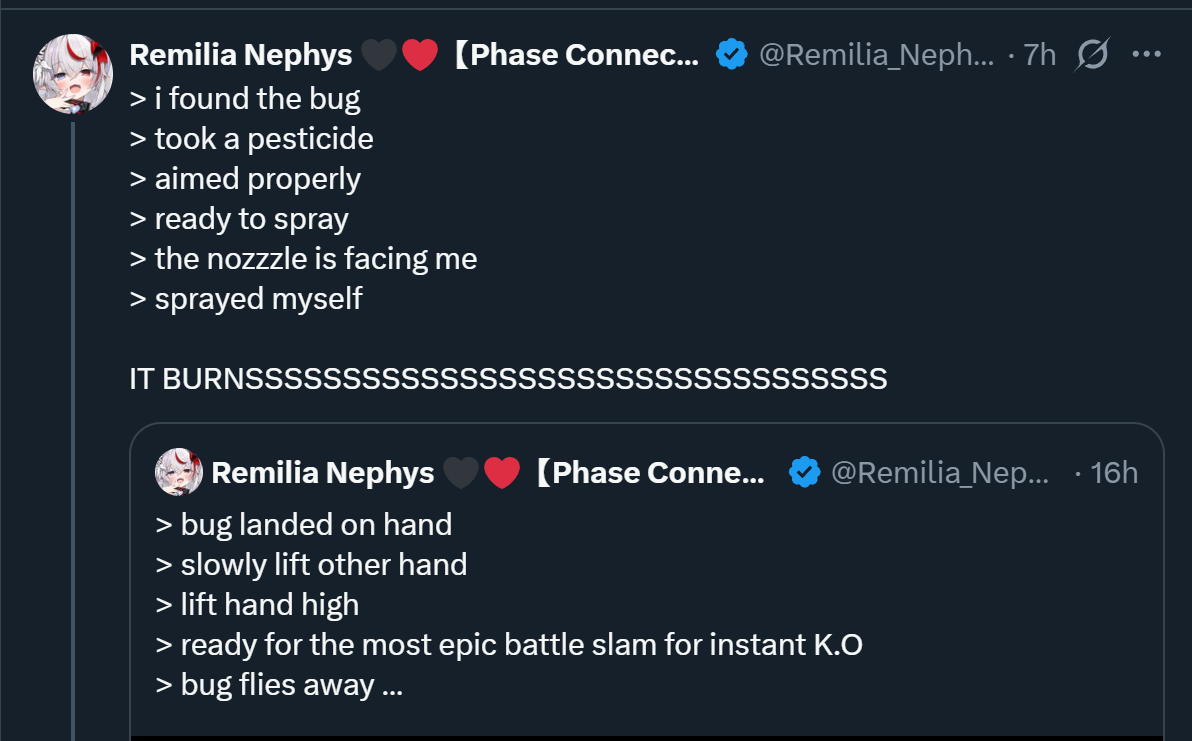Click the black heart emoji in quoted post name
1192x741 pixels.
pyautogui.click(x=460, y=472)
